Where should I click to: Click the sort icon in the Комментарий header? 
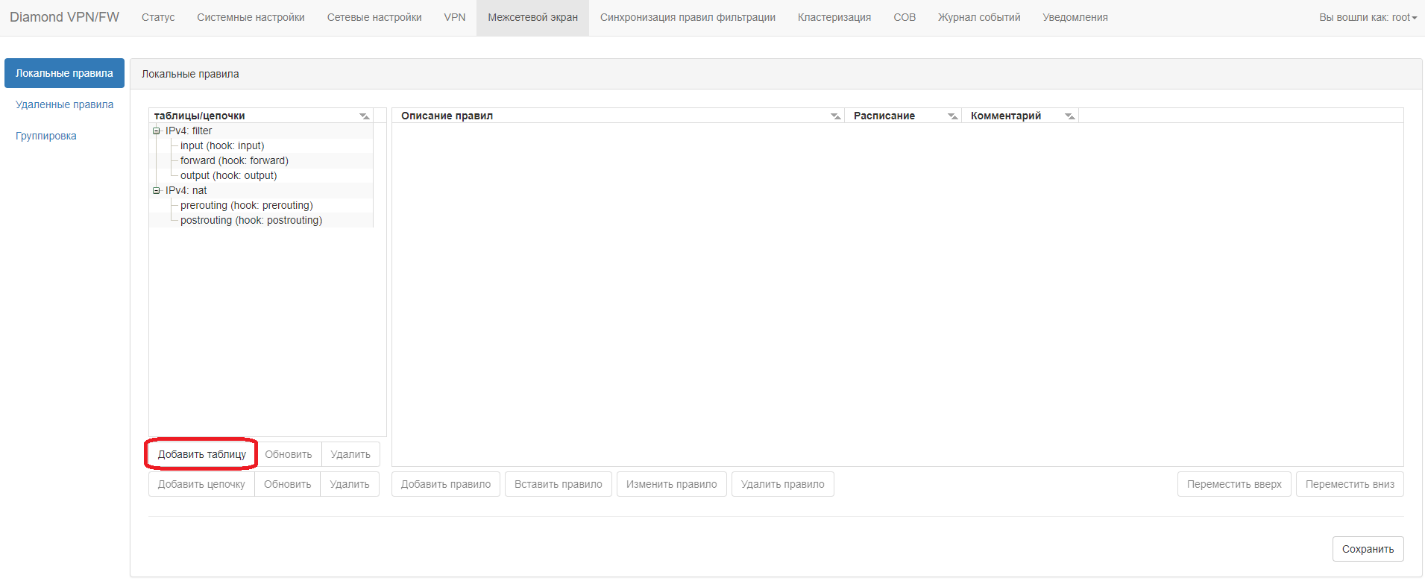pyautogui.click(x=1069, y=116)
